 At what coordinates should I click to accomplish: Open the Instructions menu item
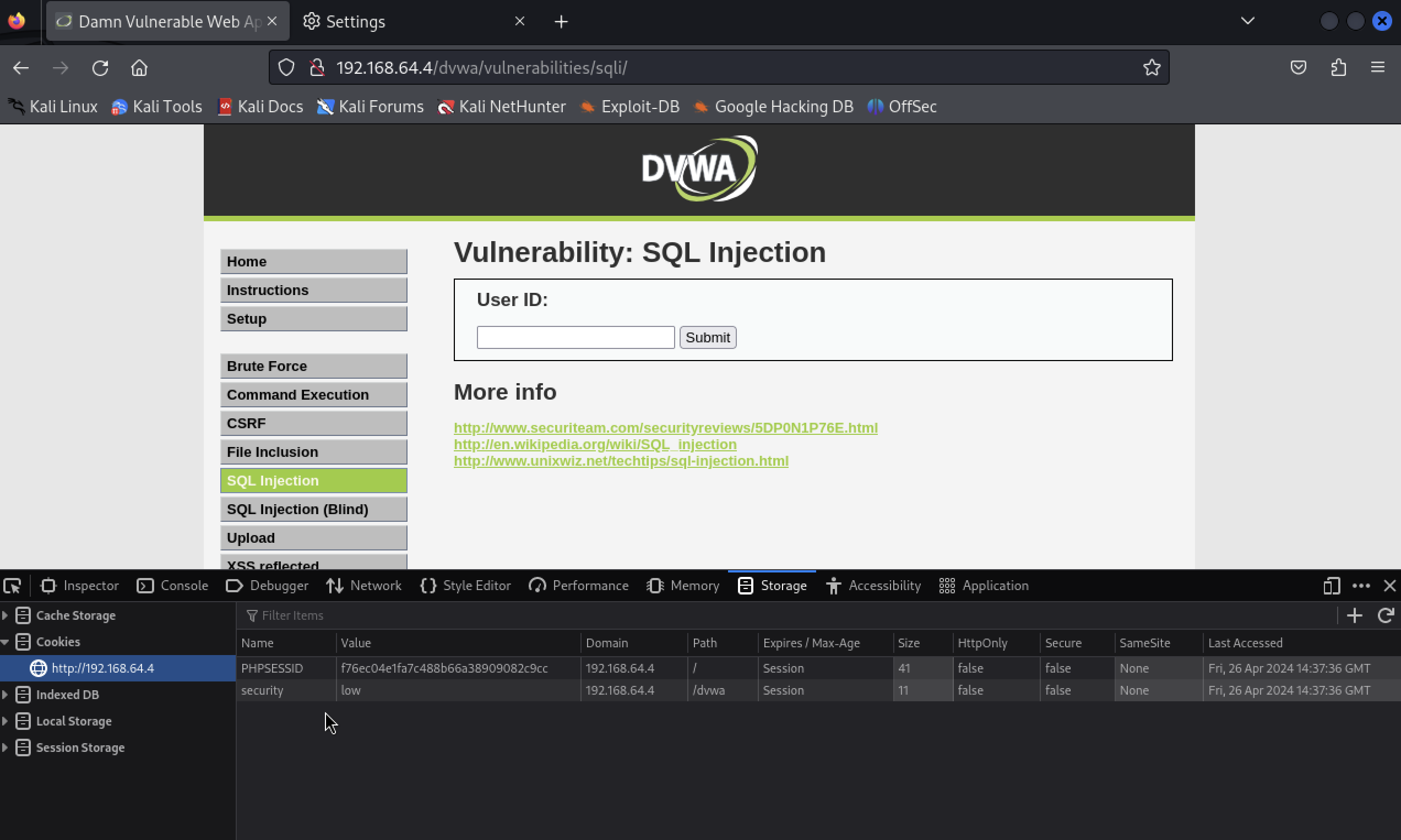coord(314,291)
